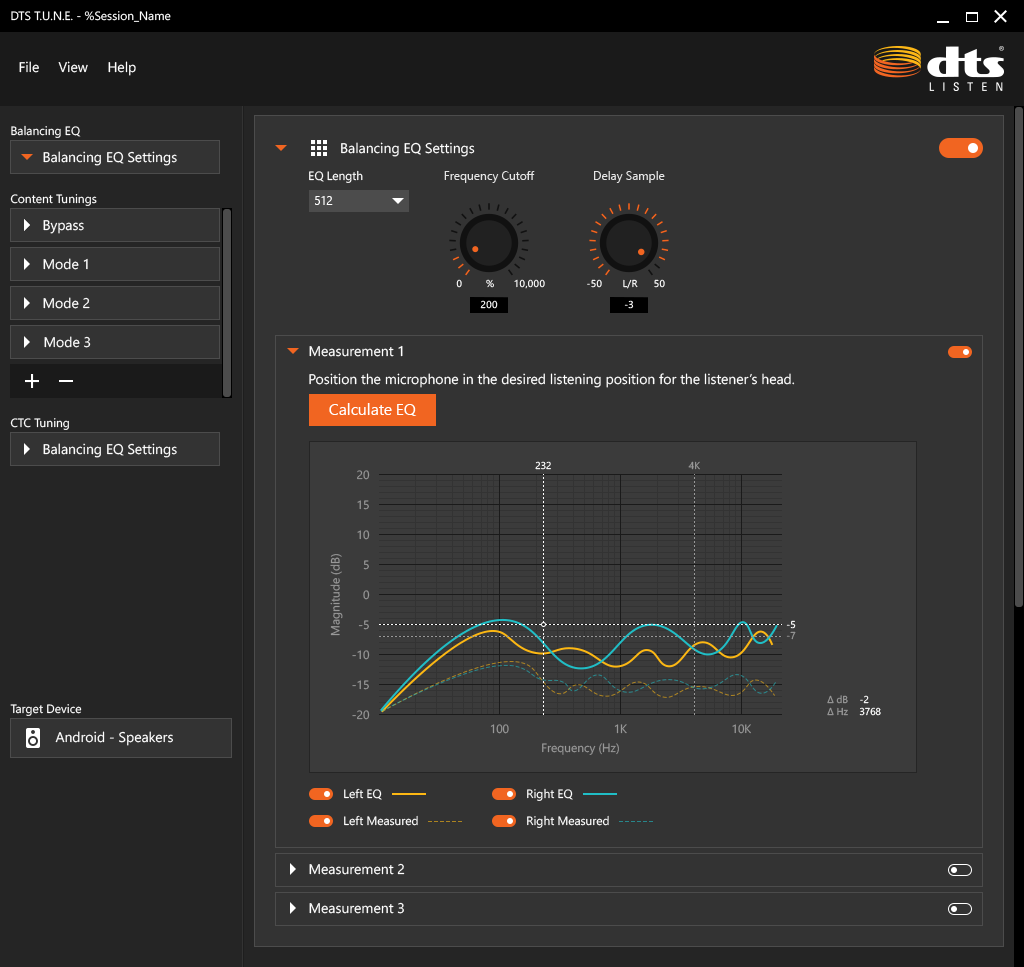
Task: Click the Δ Hz value 3768
Action: point(870,712)
